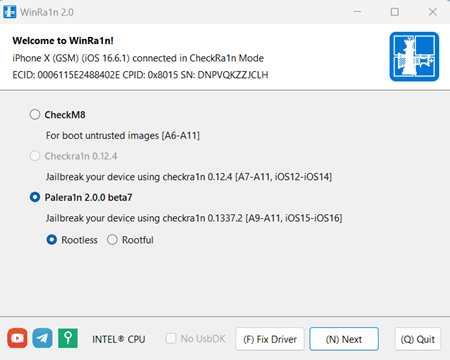The height and width of the screenshot is (360, 450).
Task: Maximize the WinRa1n window
Action: pos(395,12)
